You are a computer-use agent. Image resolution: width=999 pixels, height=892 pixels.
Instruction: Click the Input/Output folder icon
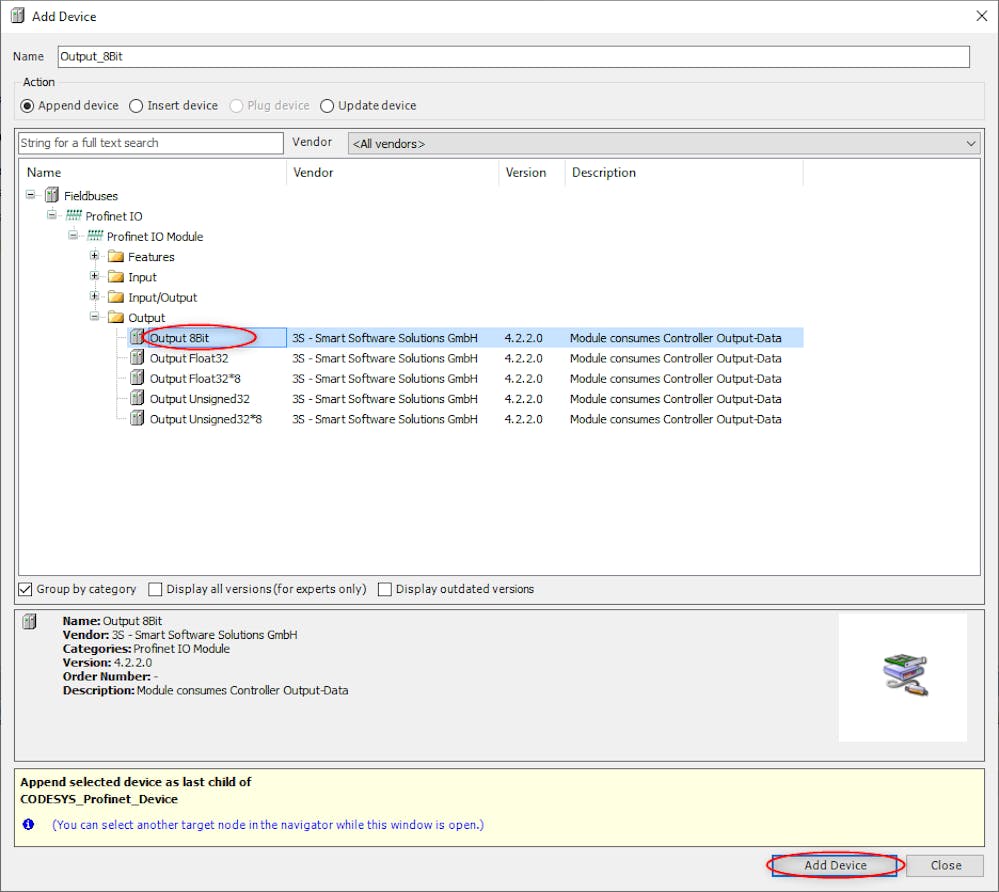click(116, 297)
